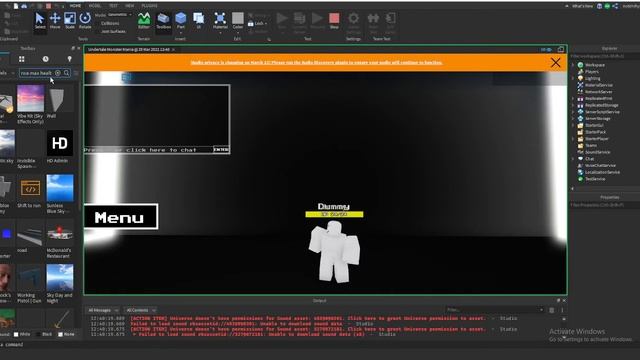
Task: Select None background option in Toolbox
Action: coord(66,334)
